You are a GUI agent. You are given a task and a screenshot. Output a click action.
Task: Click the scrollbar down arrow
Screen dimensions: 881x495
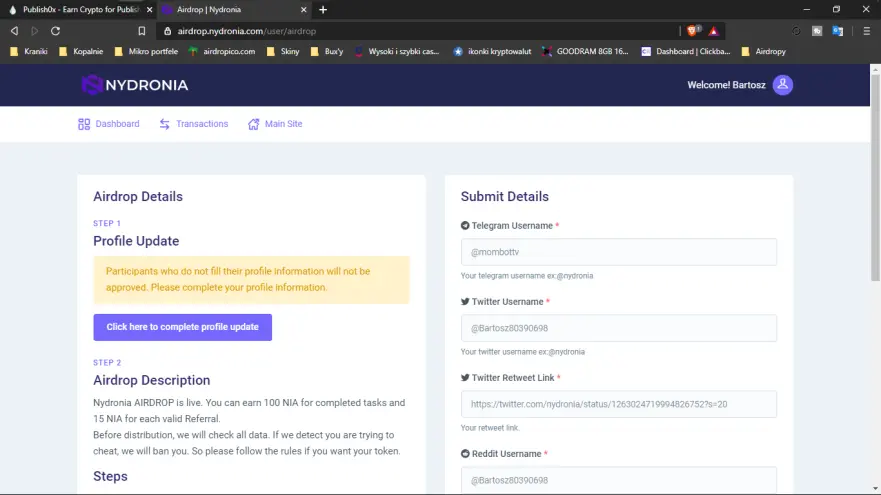pyautogui.click(x=875, y=489)
